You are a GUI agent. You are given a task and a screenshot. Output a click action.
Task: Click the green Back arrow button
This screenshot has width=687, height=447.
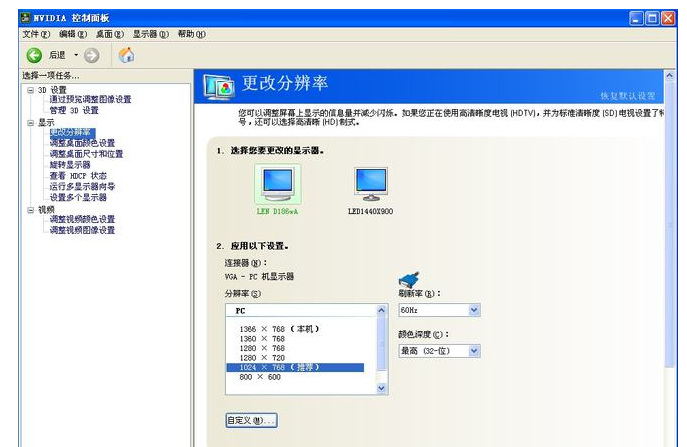click(33, 55)
